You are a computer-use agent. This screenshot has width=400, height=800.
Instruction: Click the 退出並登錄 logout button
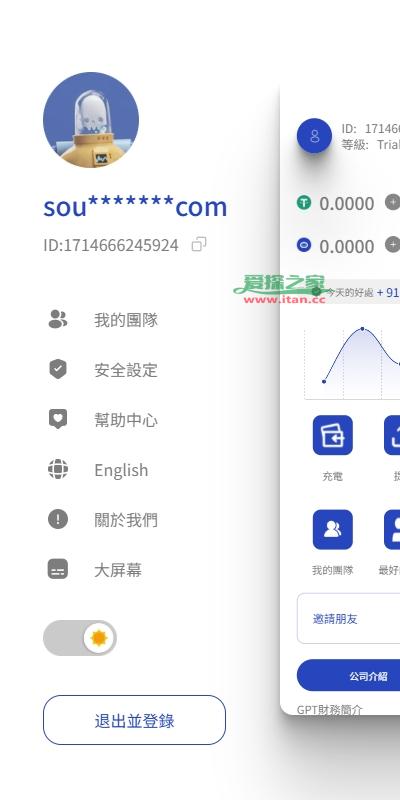click(x=134, y=720)
